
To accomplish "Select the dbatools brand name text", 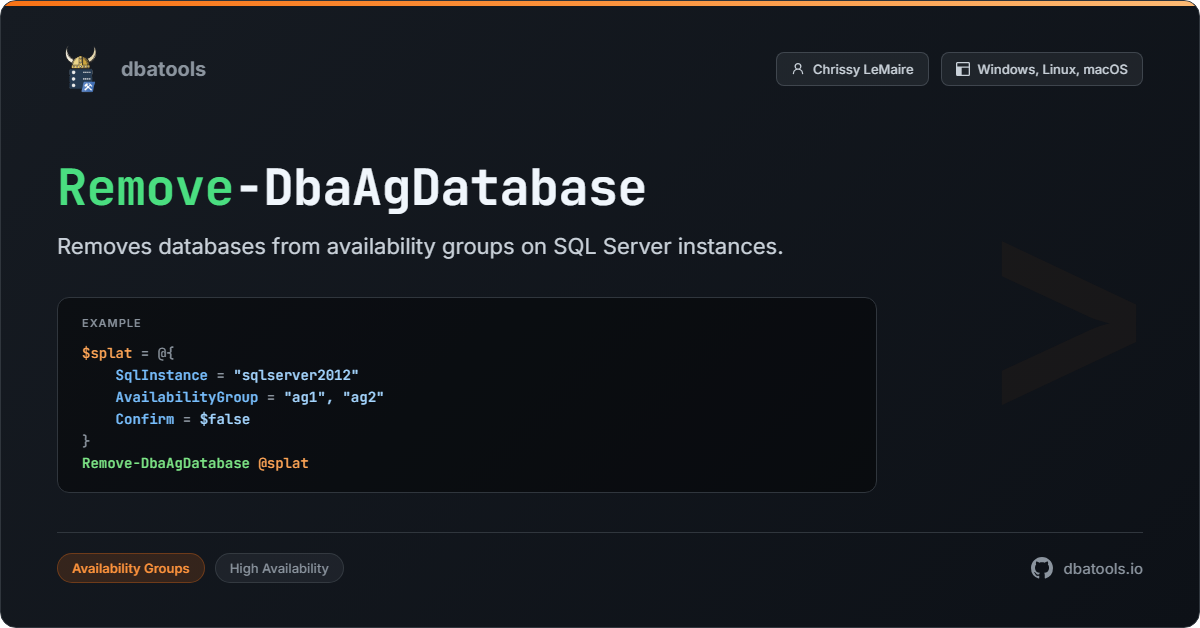I will [x=163, y=69].
